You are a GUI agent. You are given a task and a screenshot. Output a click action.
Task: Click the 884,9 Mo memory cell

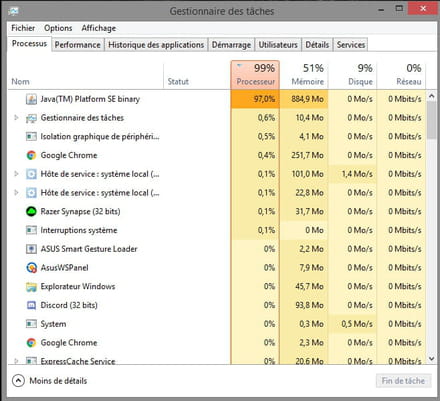point(304,99)
